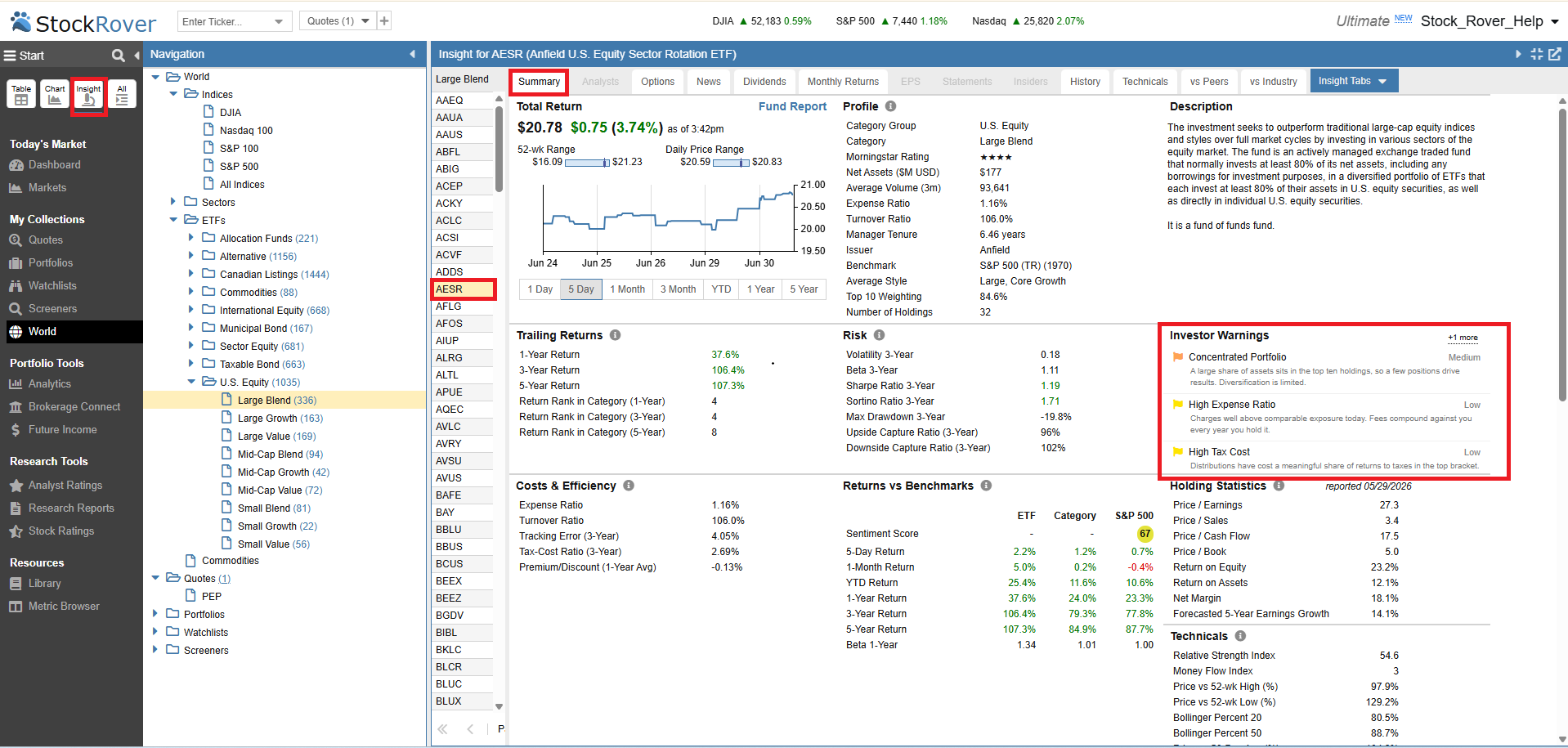Click the +1 more warnings link
1568x748 pixels.
pyautogui.click(x=1463, y=338)
